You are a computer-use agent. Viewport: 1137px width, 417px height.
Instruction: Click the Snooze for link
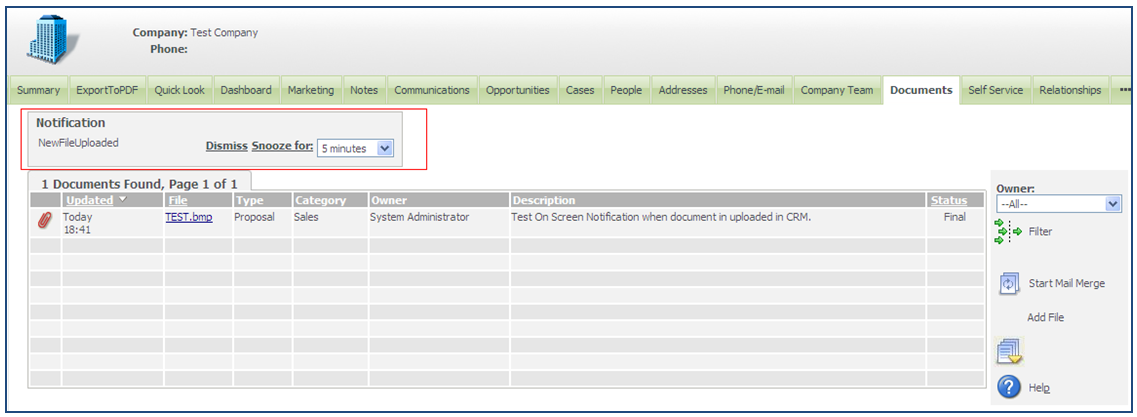click(281, 146)
